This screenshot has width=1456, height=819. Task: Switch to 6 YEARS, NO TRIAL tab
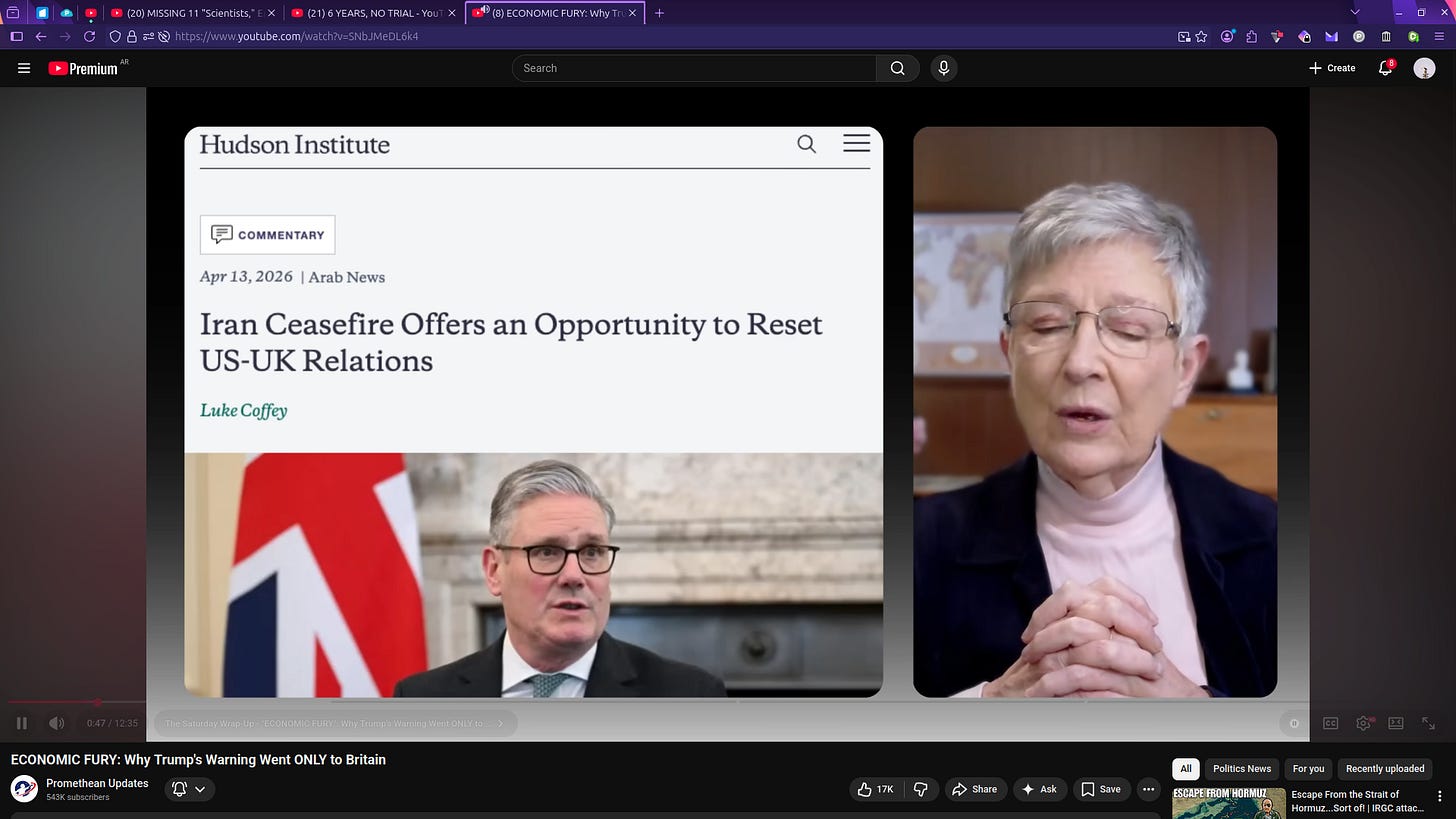point(374,13)
